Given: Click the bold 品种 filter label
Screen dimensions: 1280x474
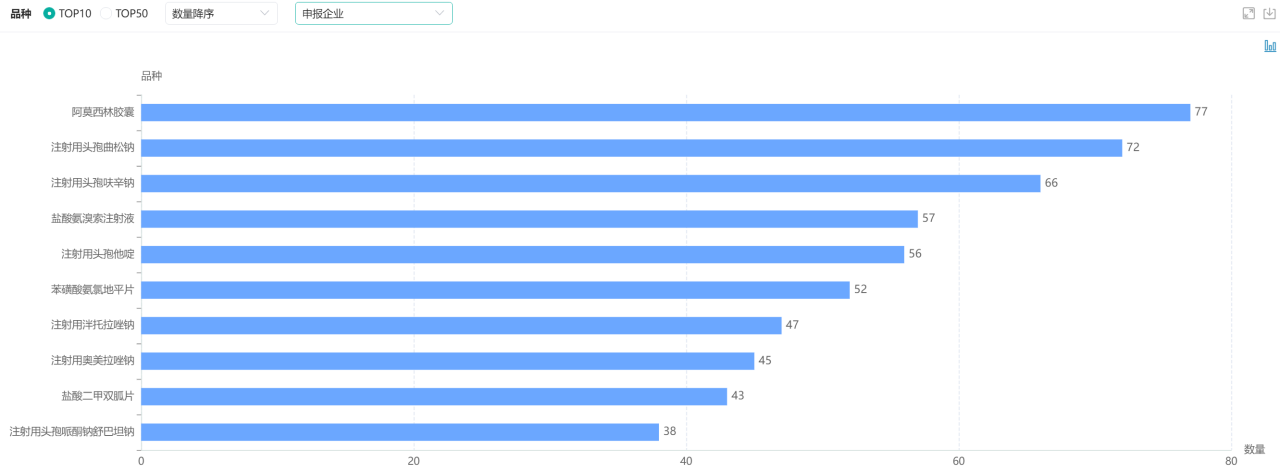Looking at the screenshot, I should [x=20, y=14].
